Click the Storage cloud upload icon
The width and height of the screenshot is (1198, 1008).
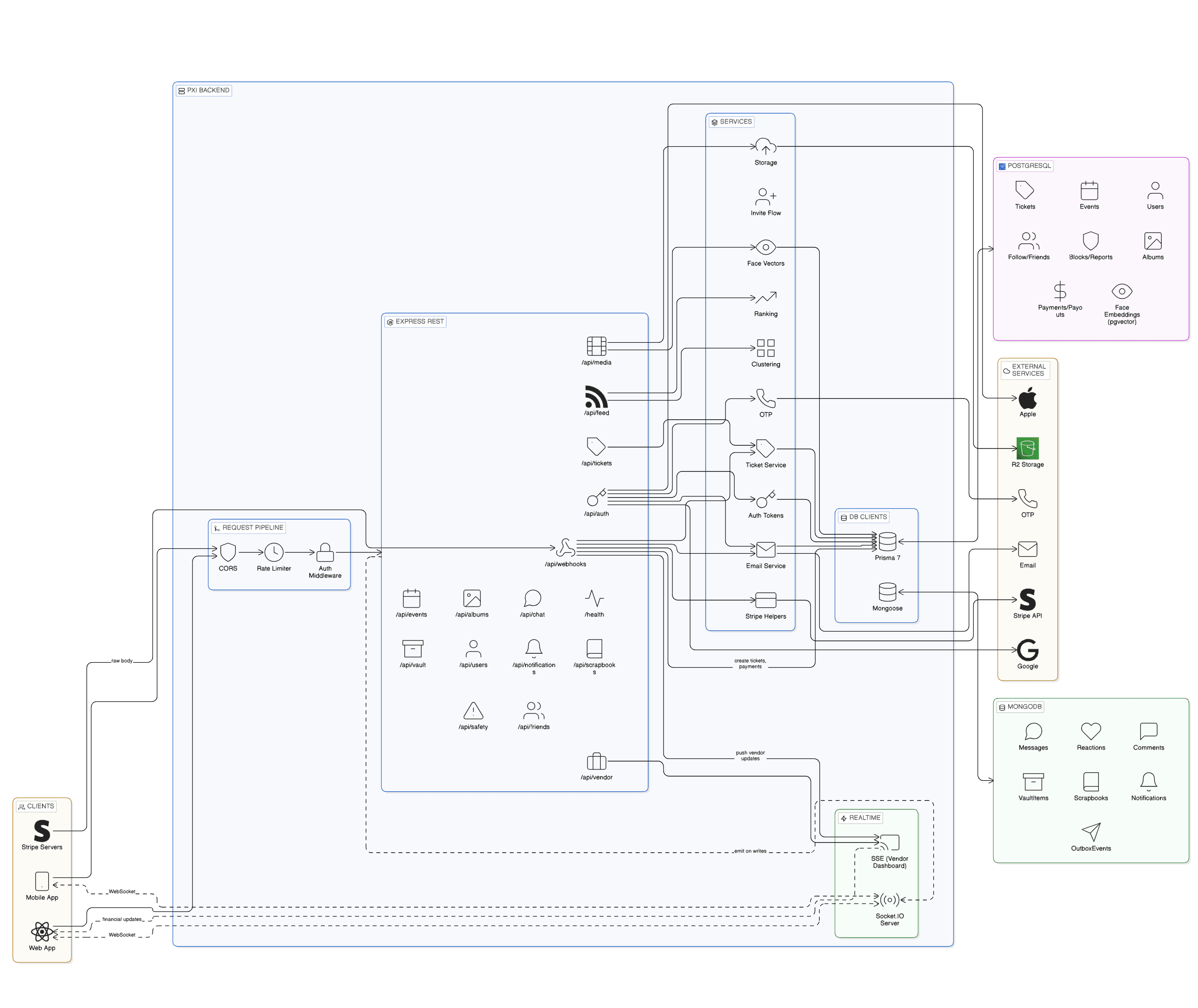click(x=765, y=147)
